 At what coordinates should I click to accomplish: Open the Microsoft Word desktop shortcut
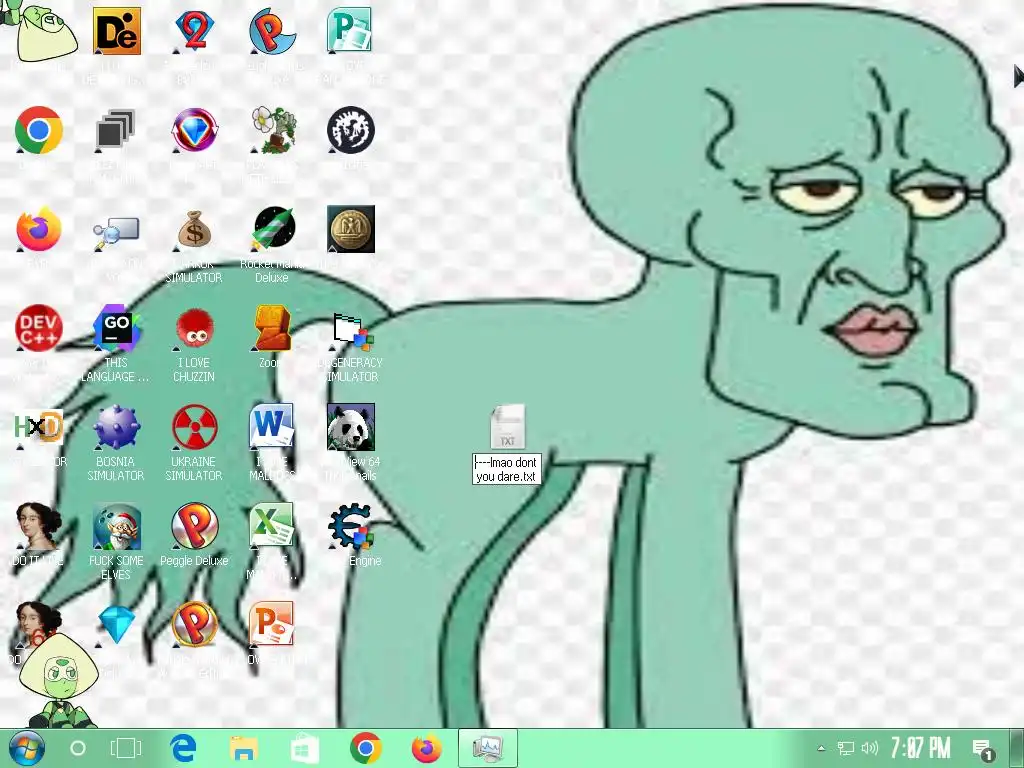pos(272,427)
